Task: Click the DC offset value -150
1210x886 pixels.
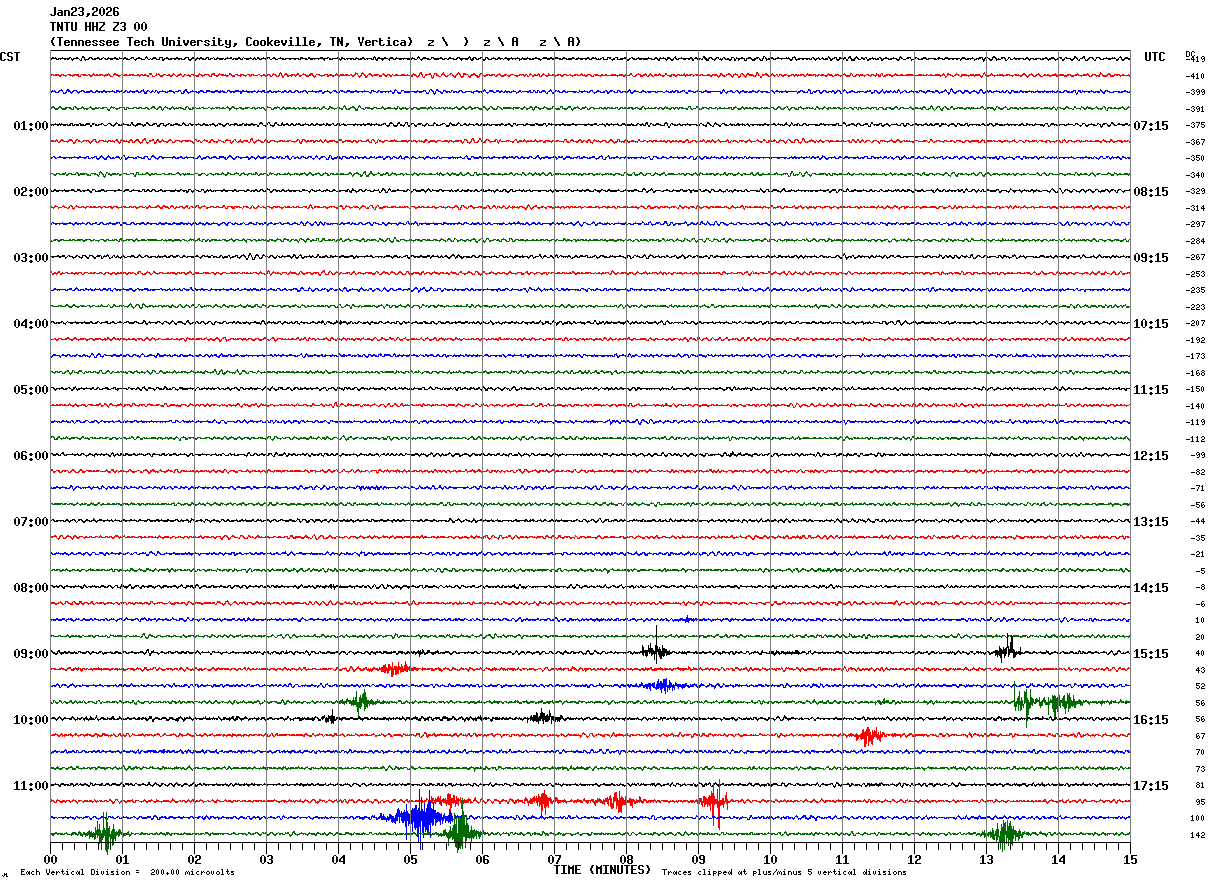Action: (1195, 389)
